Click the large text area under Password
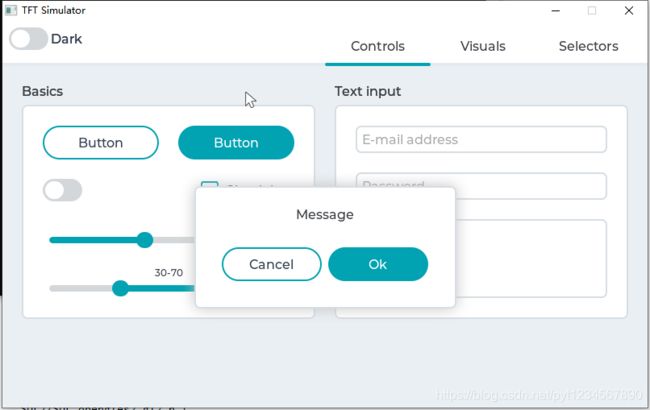This screenshot has width=650, height=410. [531, 258]
